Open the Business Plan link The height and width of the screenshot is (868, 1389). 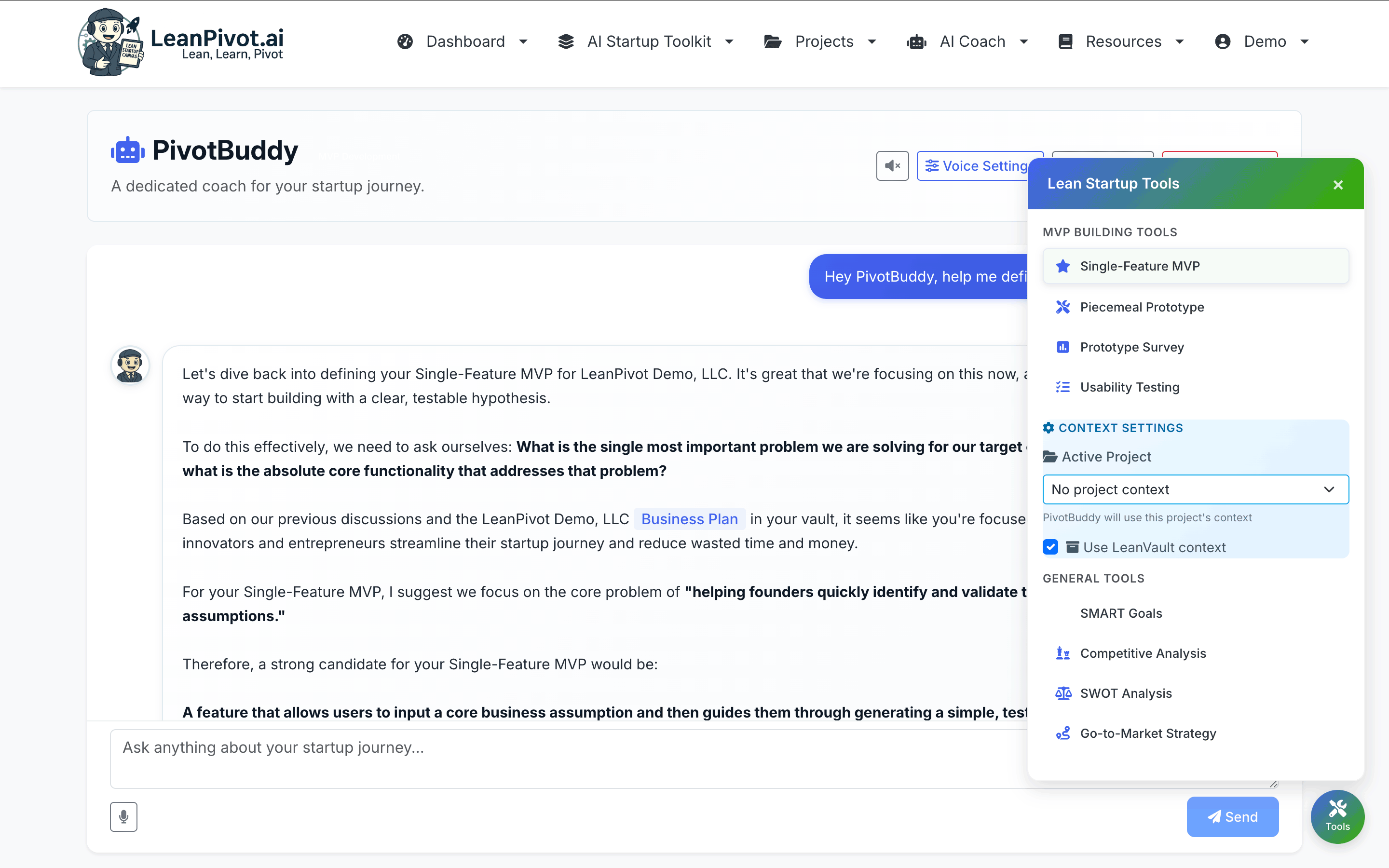(689, 519)
